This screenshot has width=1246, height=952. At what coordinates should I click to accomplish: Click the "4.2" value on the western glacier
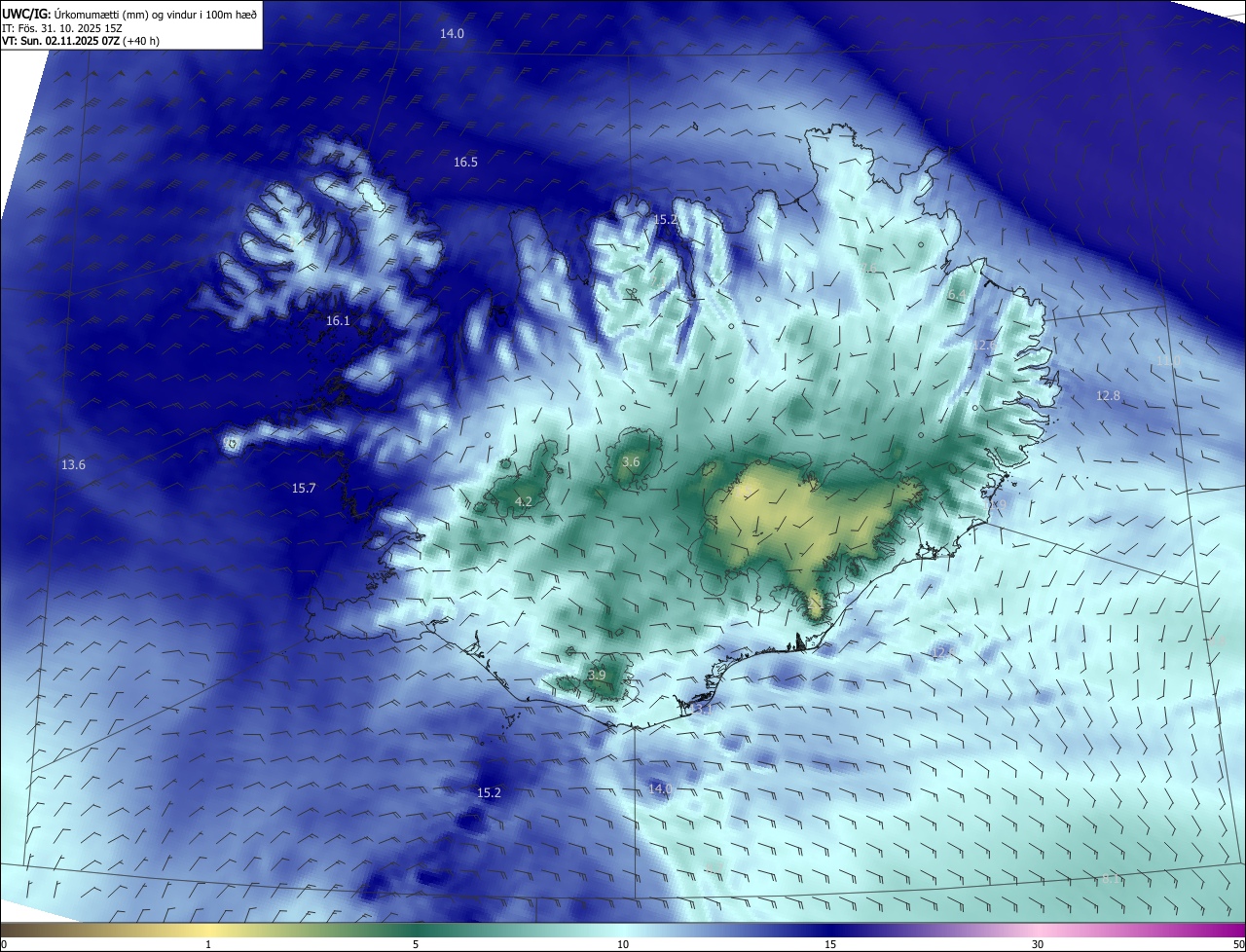point(524,502)
